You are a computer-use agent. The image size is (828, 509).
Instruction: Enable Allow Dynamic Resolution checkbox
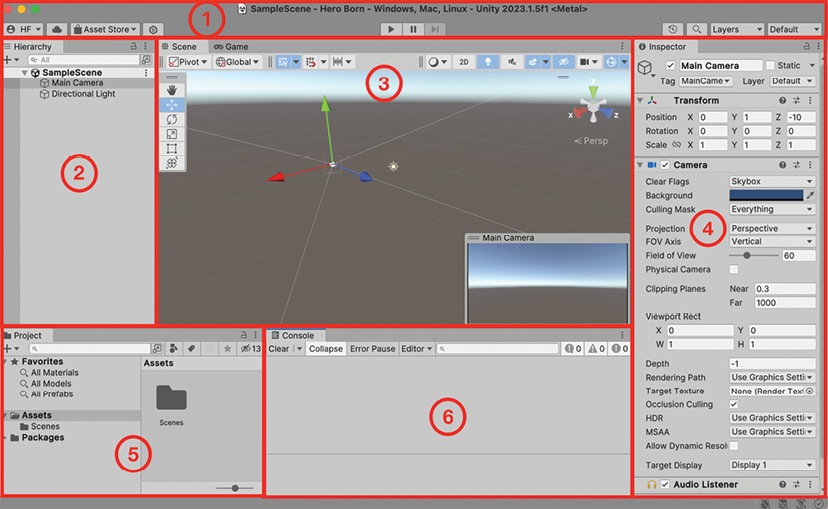tap(734, 446)
